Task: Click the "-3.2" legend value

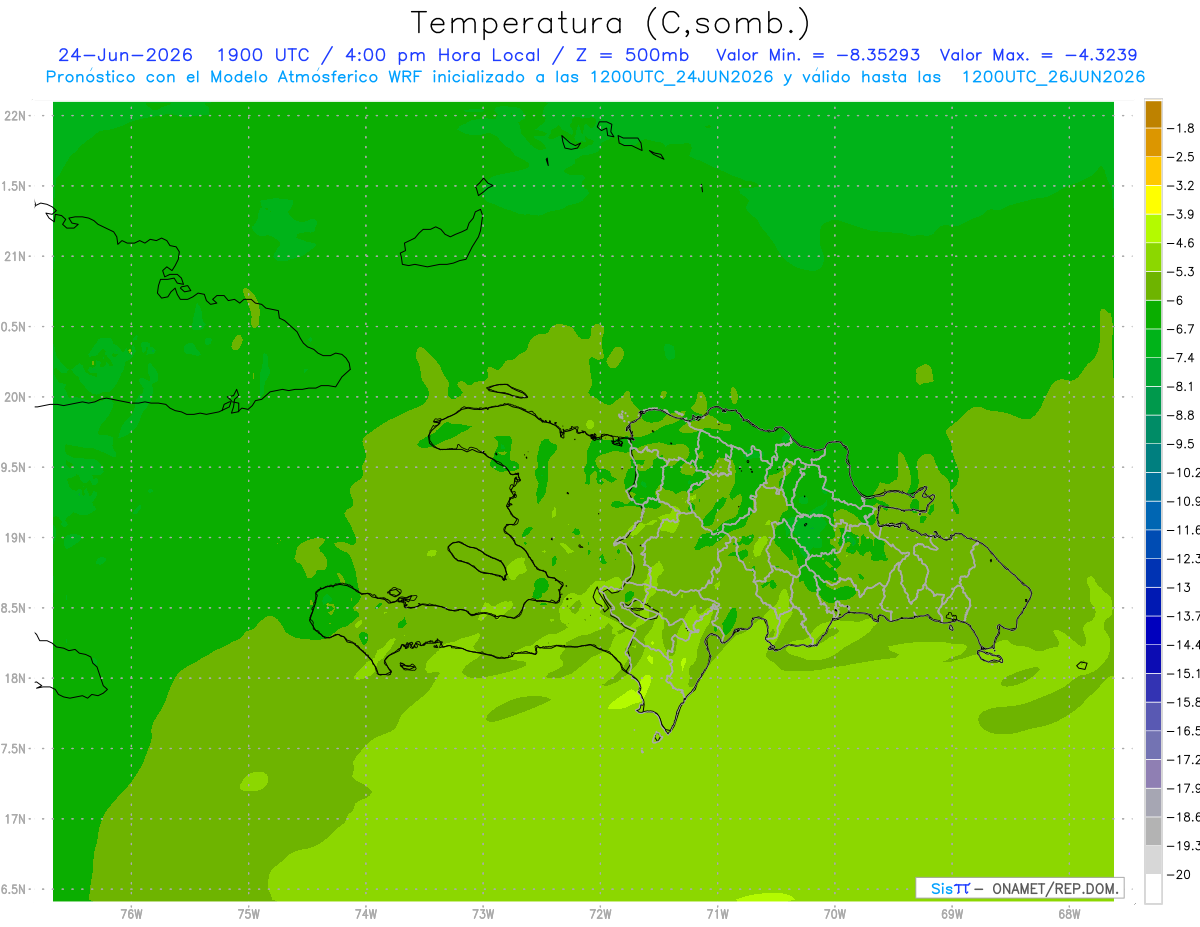Action: pyautogui.click(x=1181, y=186)
